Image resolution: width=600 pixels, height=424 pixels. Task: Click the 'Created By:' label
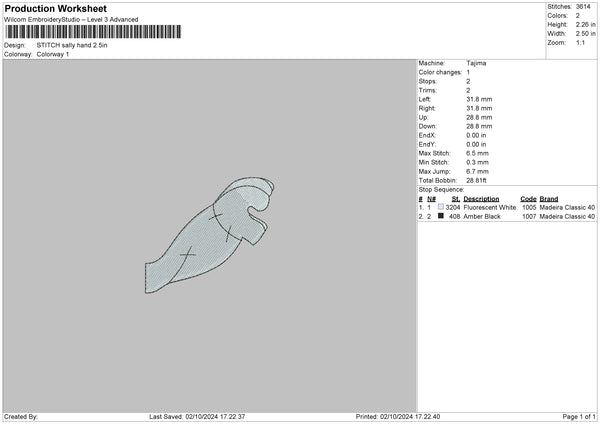[x=21, y=417]
